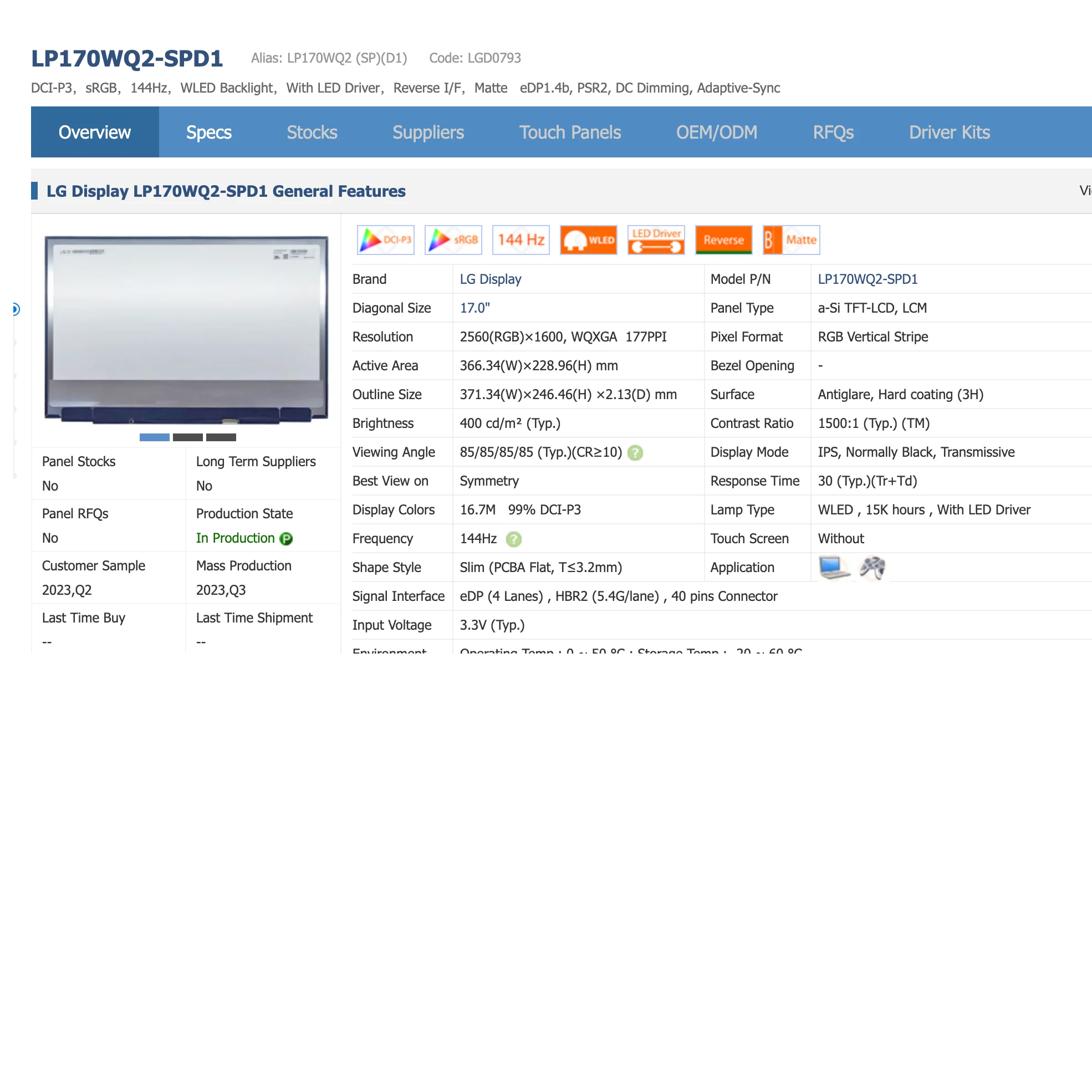Screen dimensions: 1092x1092
Task: Switch to the Suppliers tab
Action: coord(428,132)
